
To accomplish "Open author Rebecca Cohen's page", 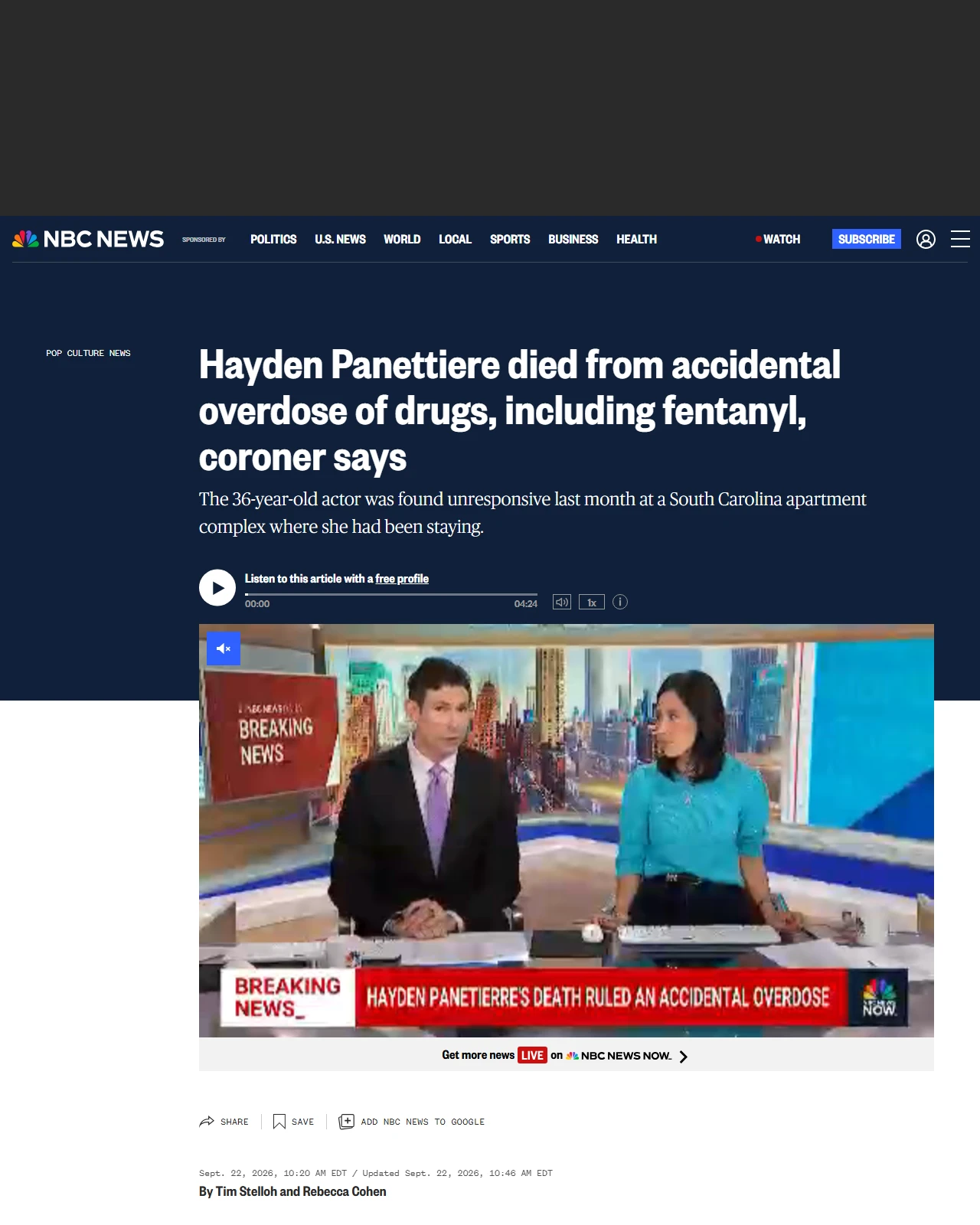I will click(x=345, y=1191).
